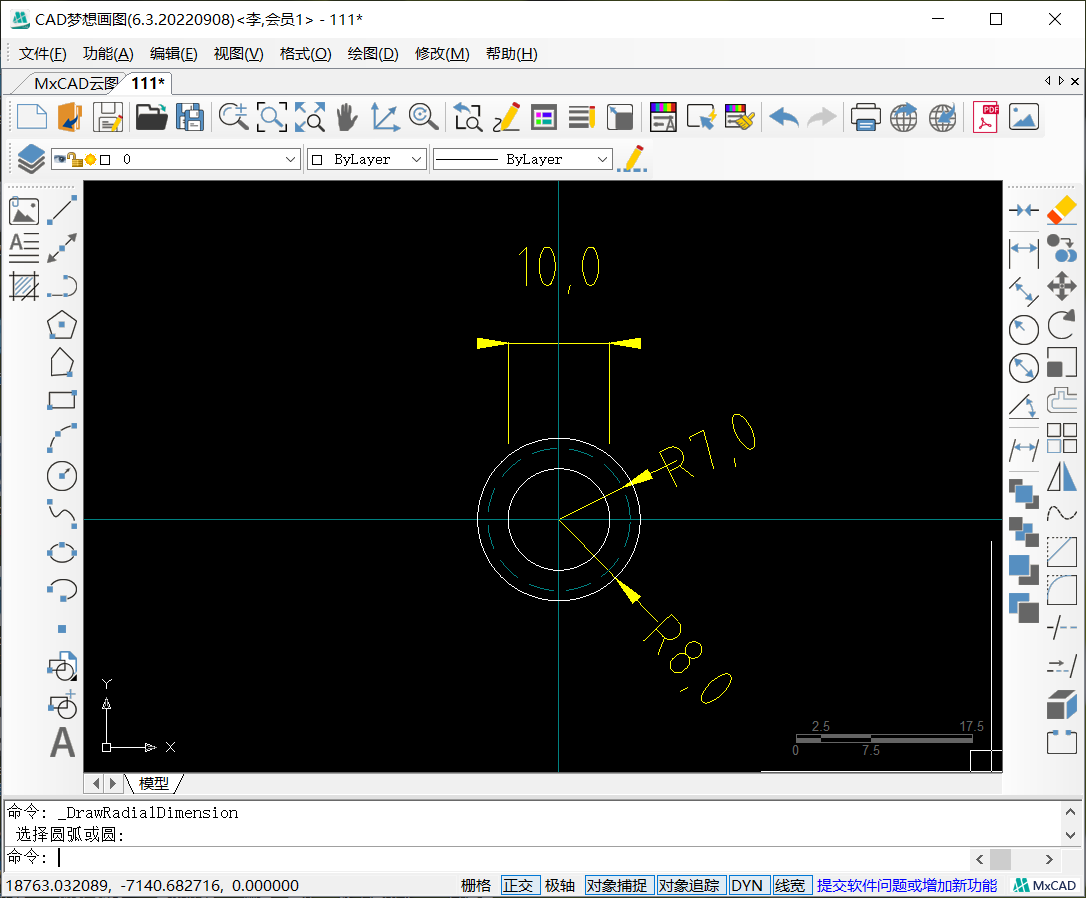Click the Redo arrow icon
This screenshot has width=1086, height=898.
(x=821, y=116)
